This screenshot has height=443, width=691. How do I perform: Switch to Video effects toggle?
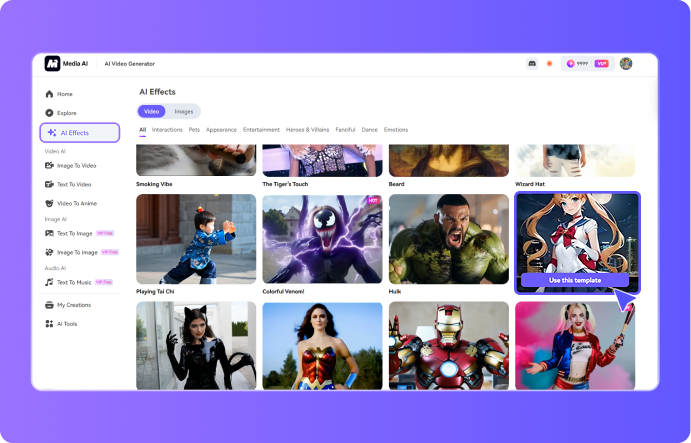151,112
